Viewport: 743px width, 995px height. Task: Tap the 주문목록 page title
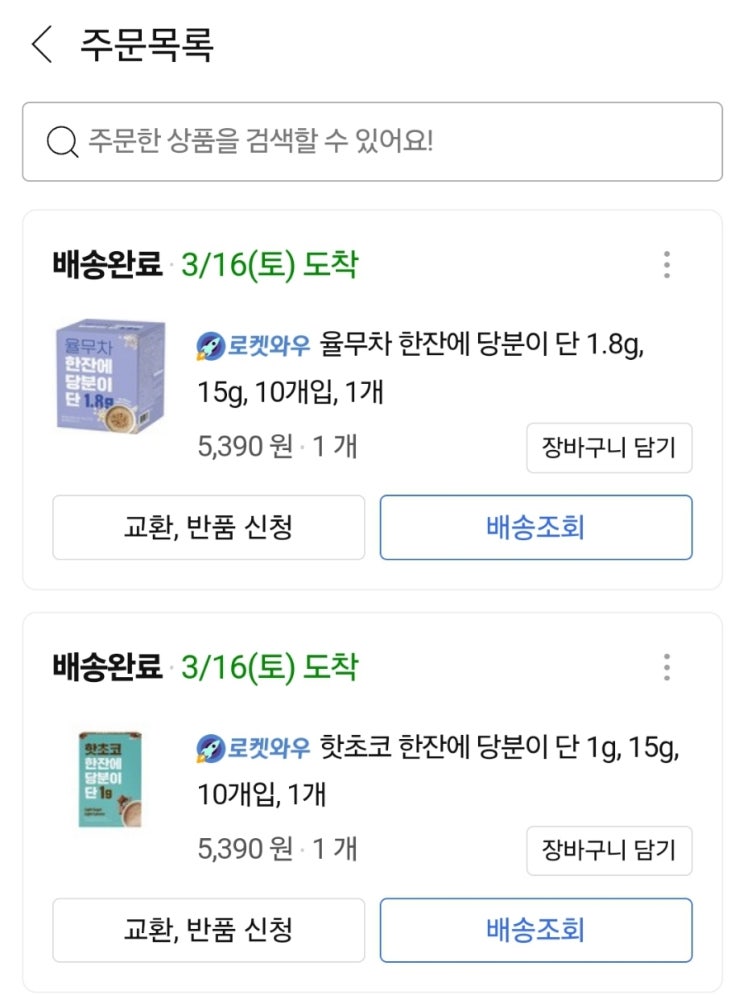(147, 44)
